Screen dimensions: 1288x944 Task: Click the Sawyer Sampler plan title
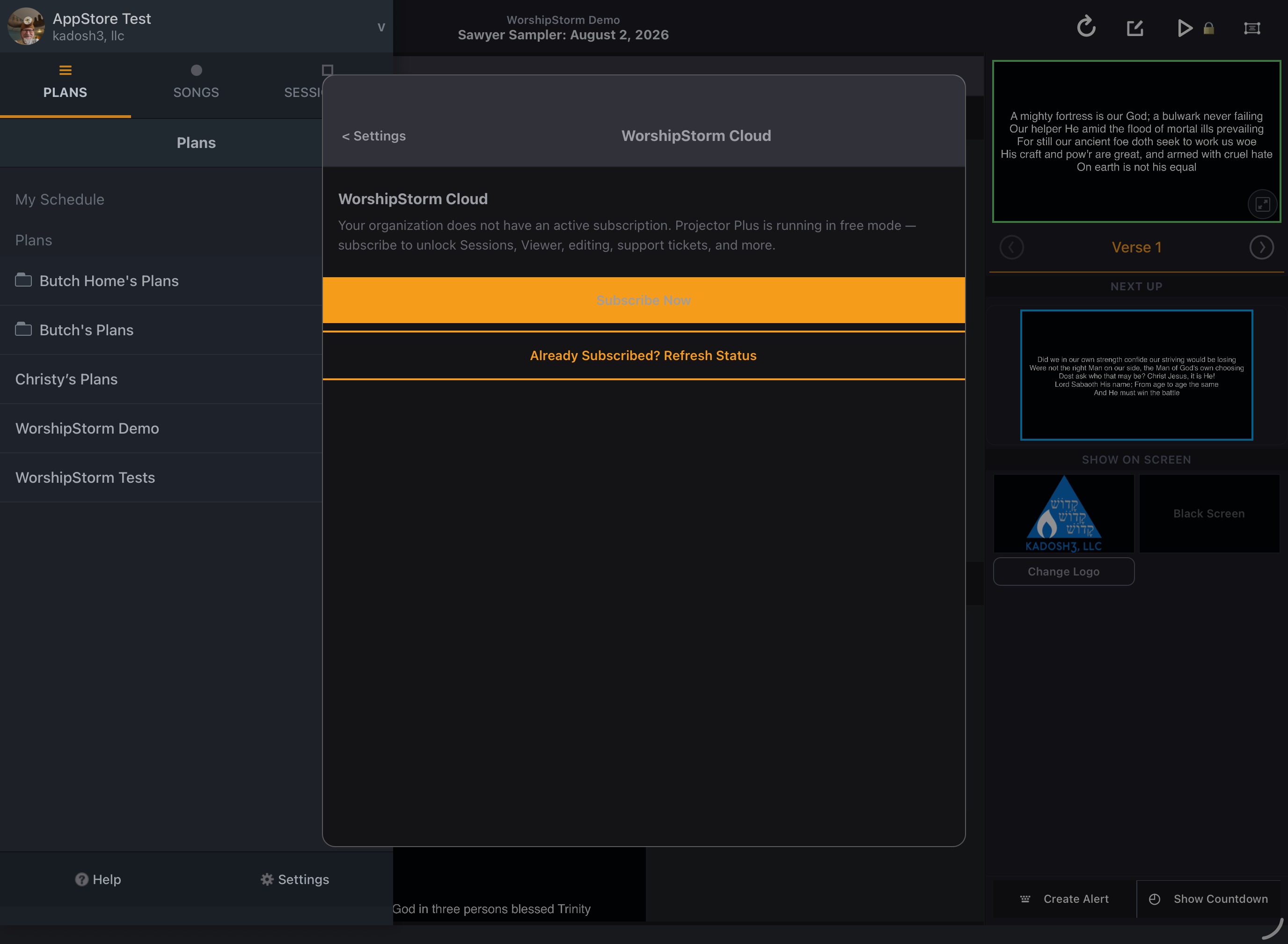tap(563, 35)
